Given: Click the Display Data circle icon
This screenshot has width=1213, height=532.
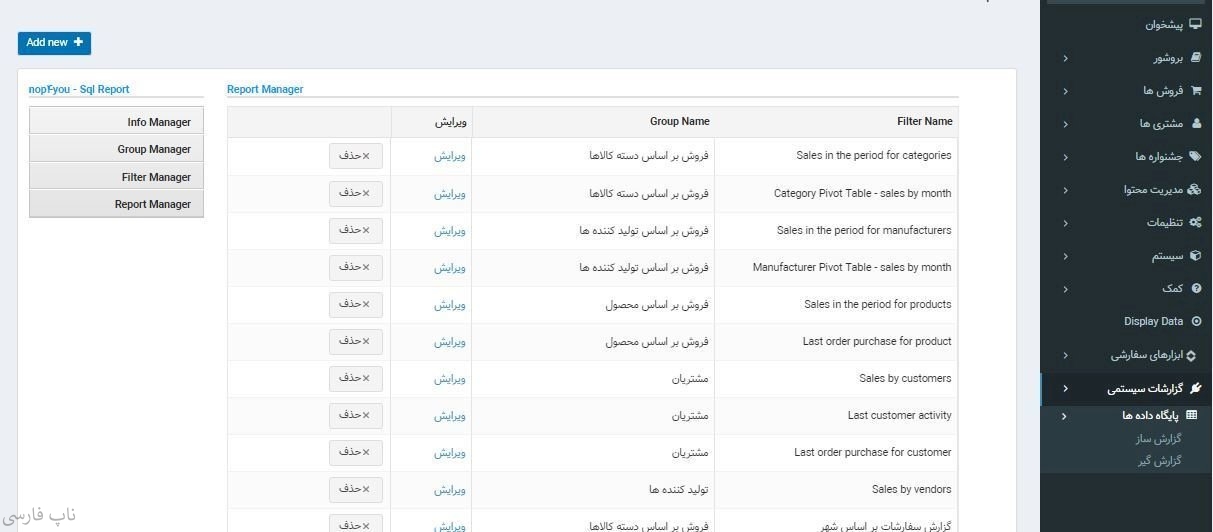Looking at the screenshot, I should pos(1196,322).
